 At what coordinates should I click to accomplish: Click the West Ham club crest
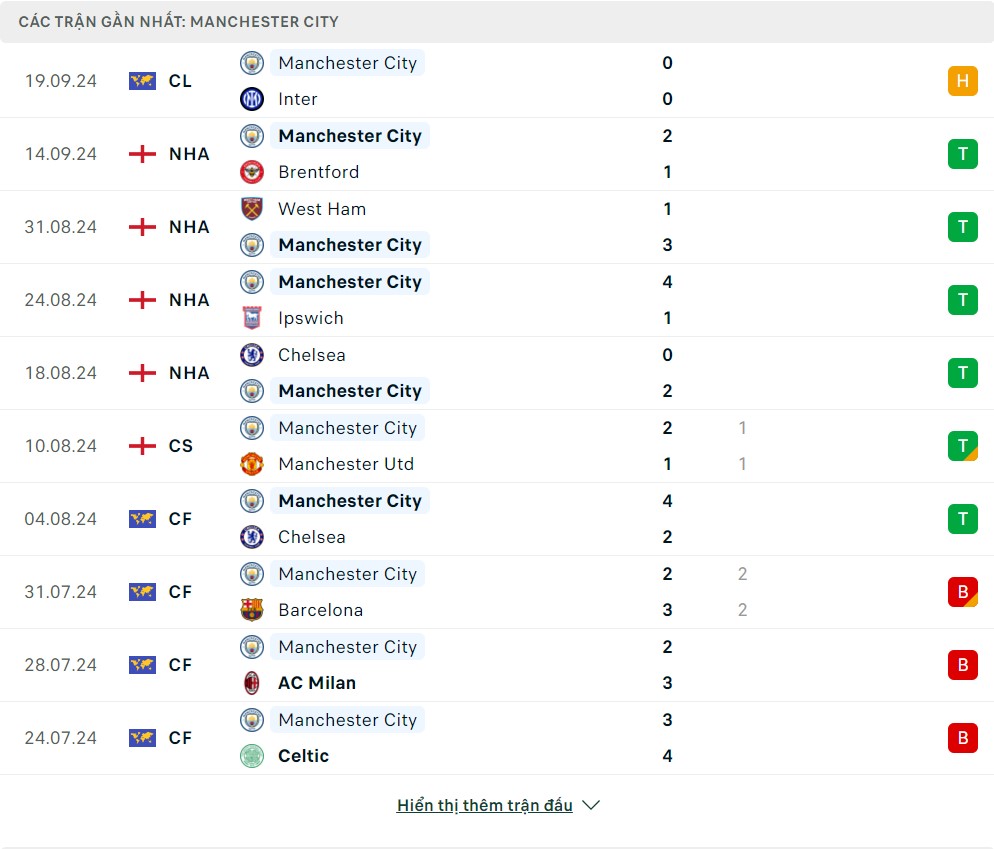click(x=252, y=209)
